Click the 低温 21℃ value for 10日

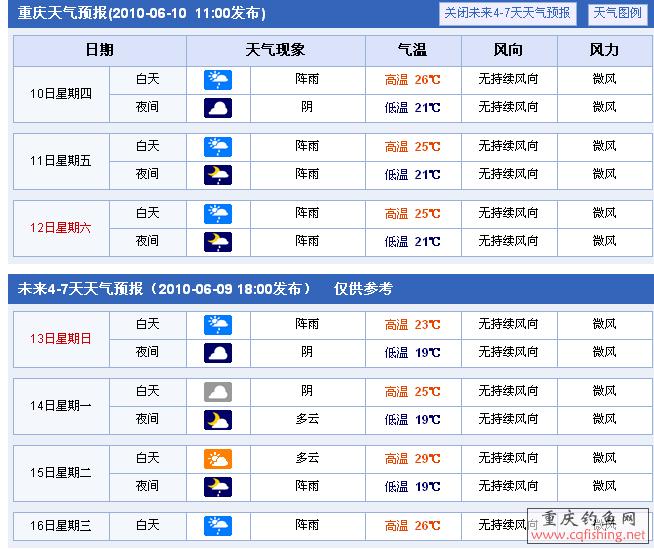coord(413,108)
